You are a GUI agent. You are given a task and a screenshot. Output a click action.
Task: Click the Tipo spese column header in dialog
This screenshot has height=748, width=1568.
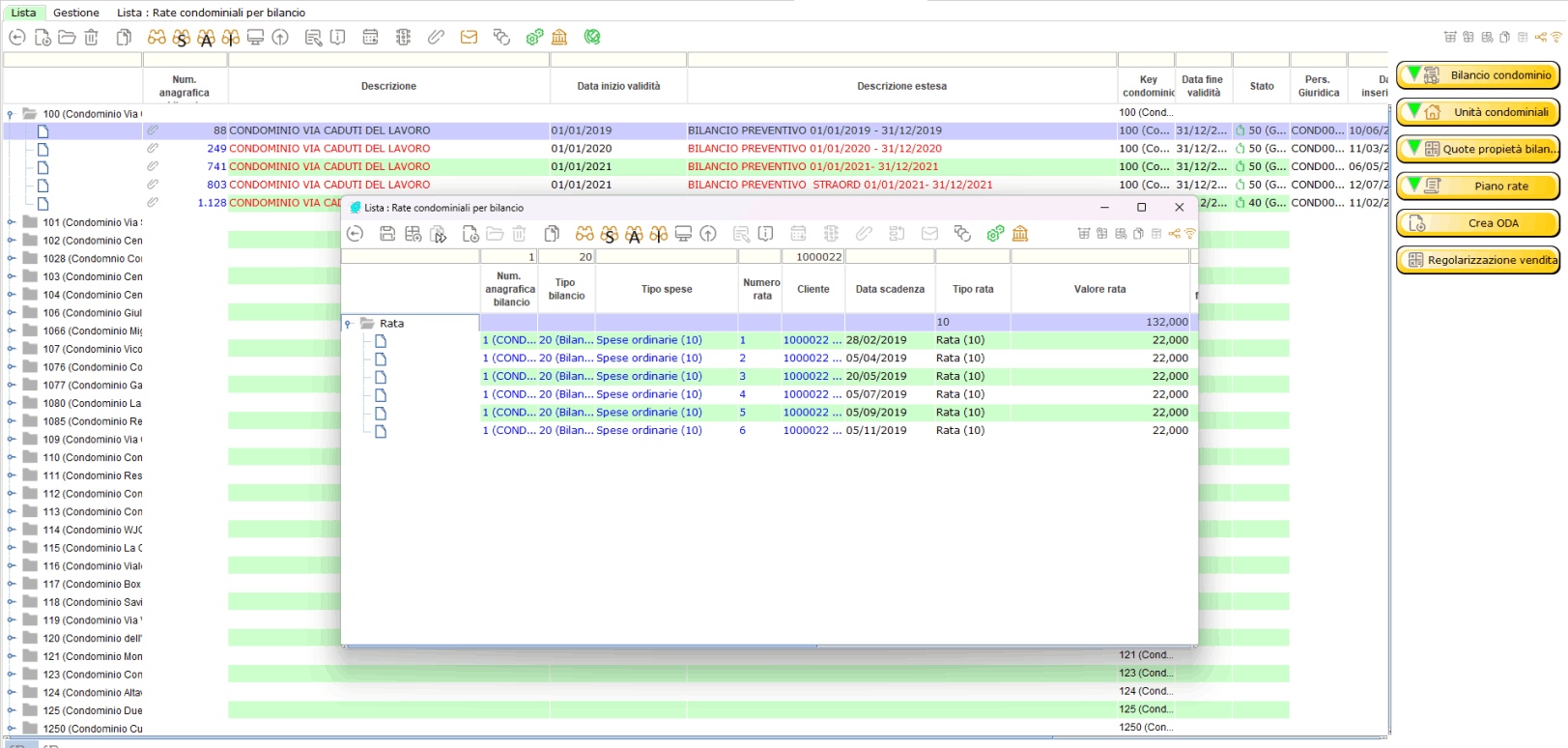[x=667, y=289]
